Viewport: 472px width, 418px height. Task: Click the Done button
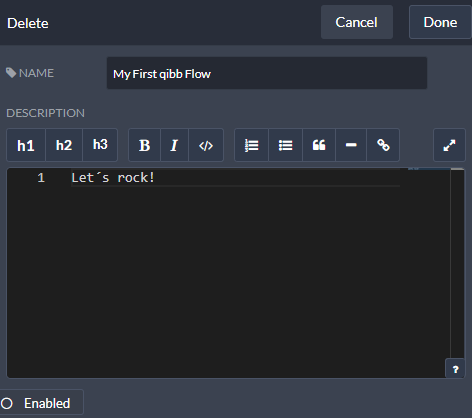tap(440, 22)
